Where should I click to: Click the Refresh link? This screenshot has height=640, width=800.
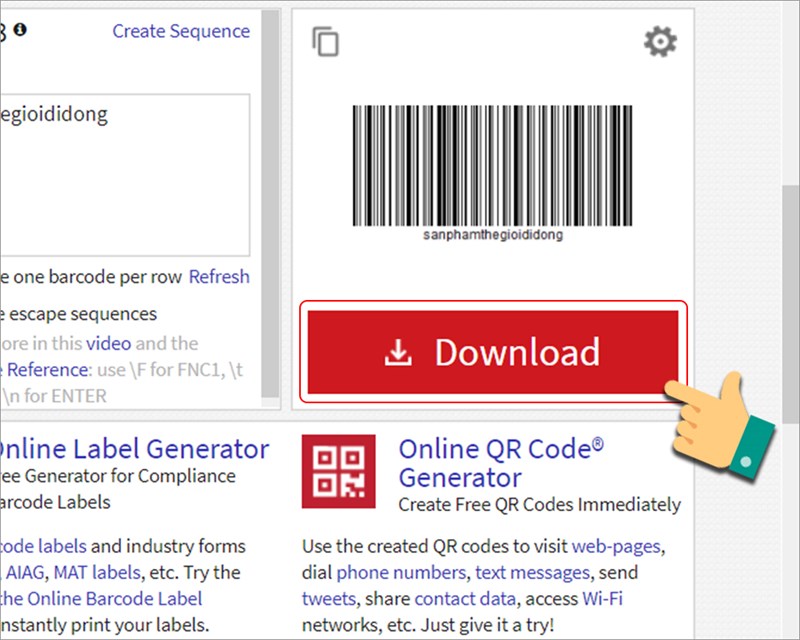click(x=218, y=276)
